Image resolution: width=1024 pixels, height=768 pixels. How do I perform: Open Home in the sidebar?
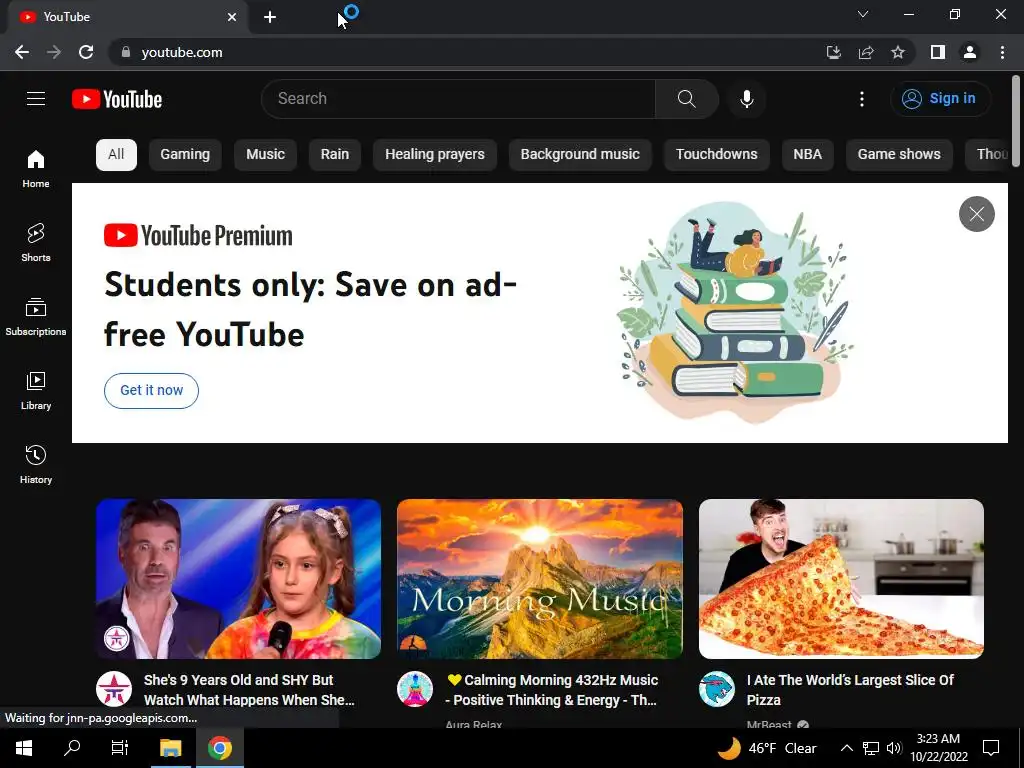pos(36,168)
